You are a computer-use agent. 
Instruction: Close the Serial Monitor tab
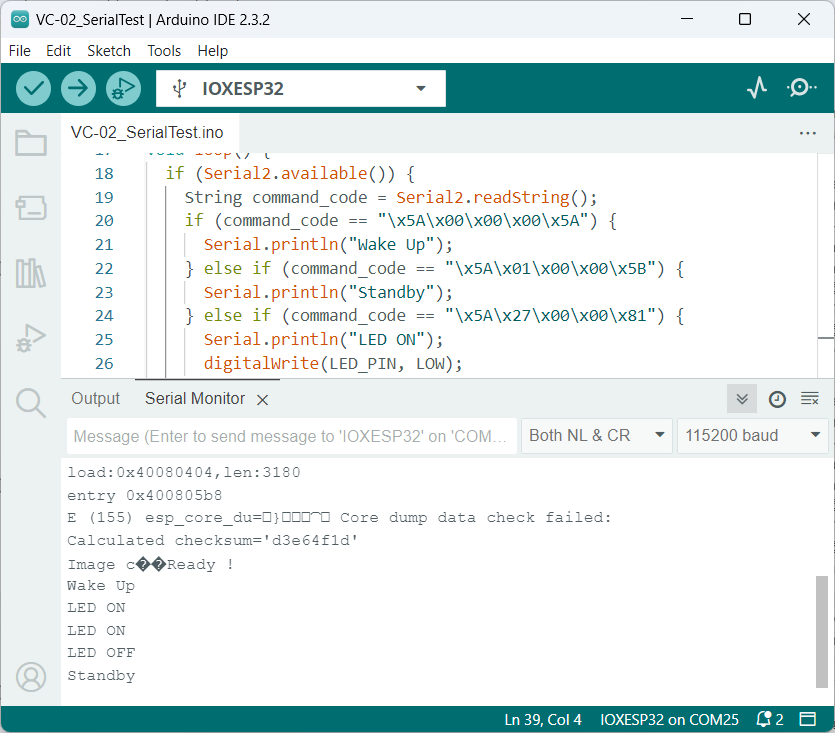(x=263, y=400)
